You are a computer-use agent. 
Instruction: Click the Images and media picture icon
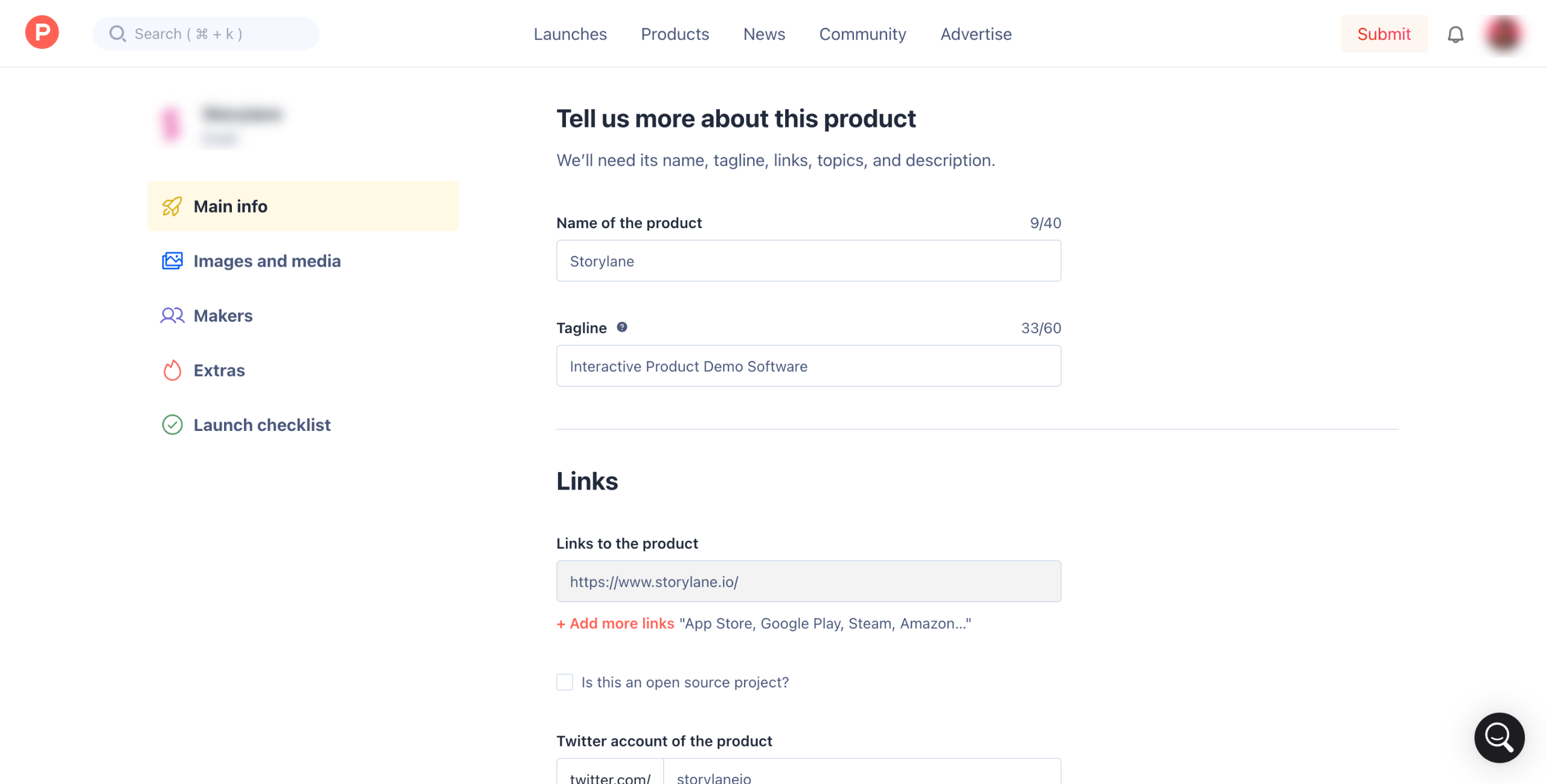tap(172, 261)
